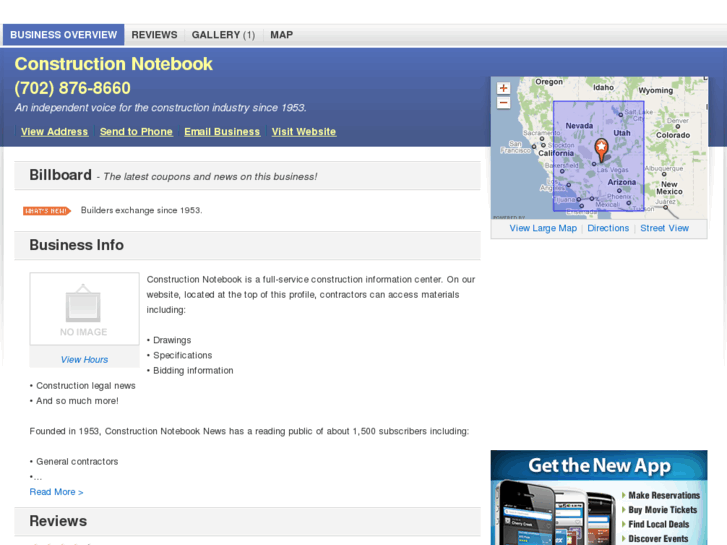
Task: Click 'Discover Events' in the app banner
Action: [658, 539]
